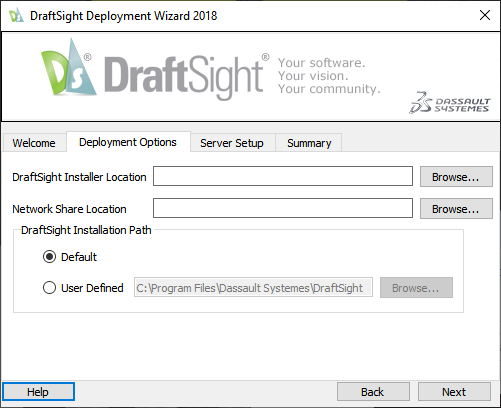This screenshot has height=408, width=501.
Task: Select the Deployment Options tab
Action: pyautogui.click(x=128, y=142)
